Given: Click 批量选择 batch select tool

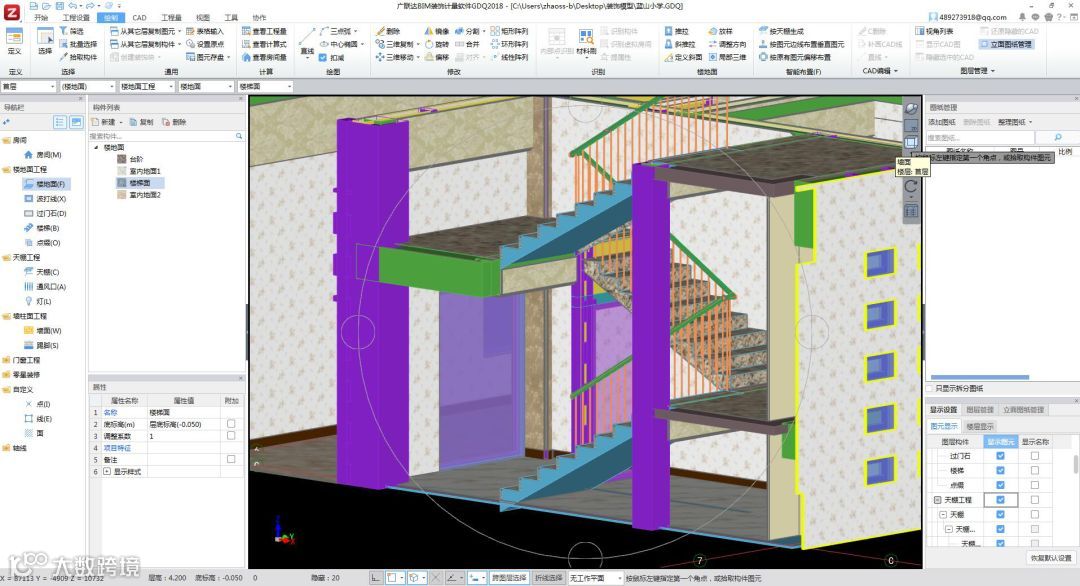Looking at the screenshot, I should point(78,44).
